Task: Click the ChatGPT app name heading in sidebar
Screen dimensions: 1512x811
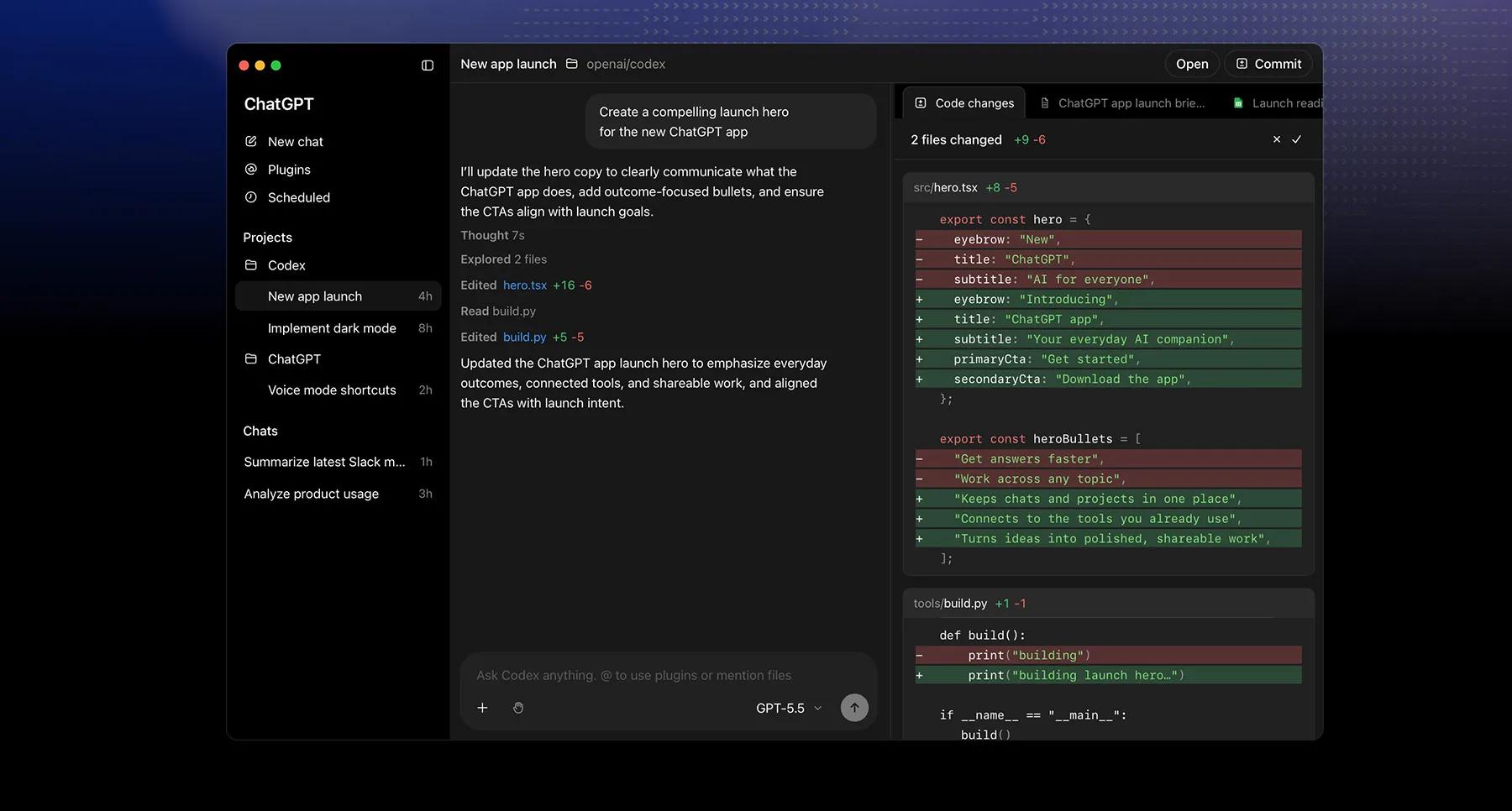Action: 279,104
